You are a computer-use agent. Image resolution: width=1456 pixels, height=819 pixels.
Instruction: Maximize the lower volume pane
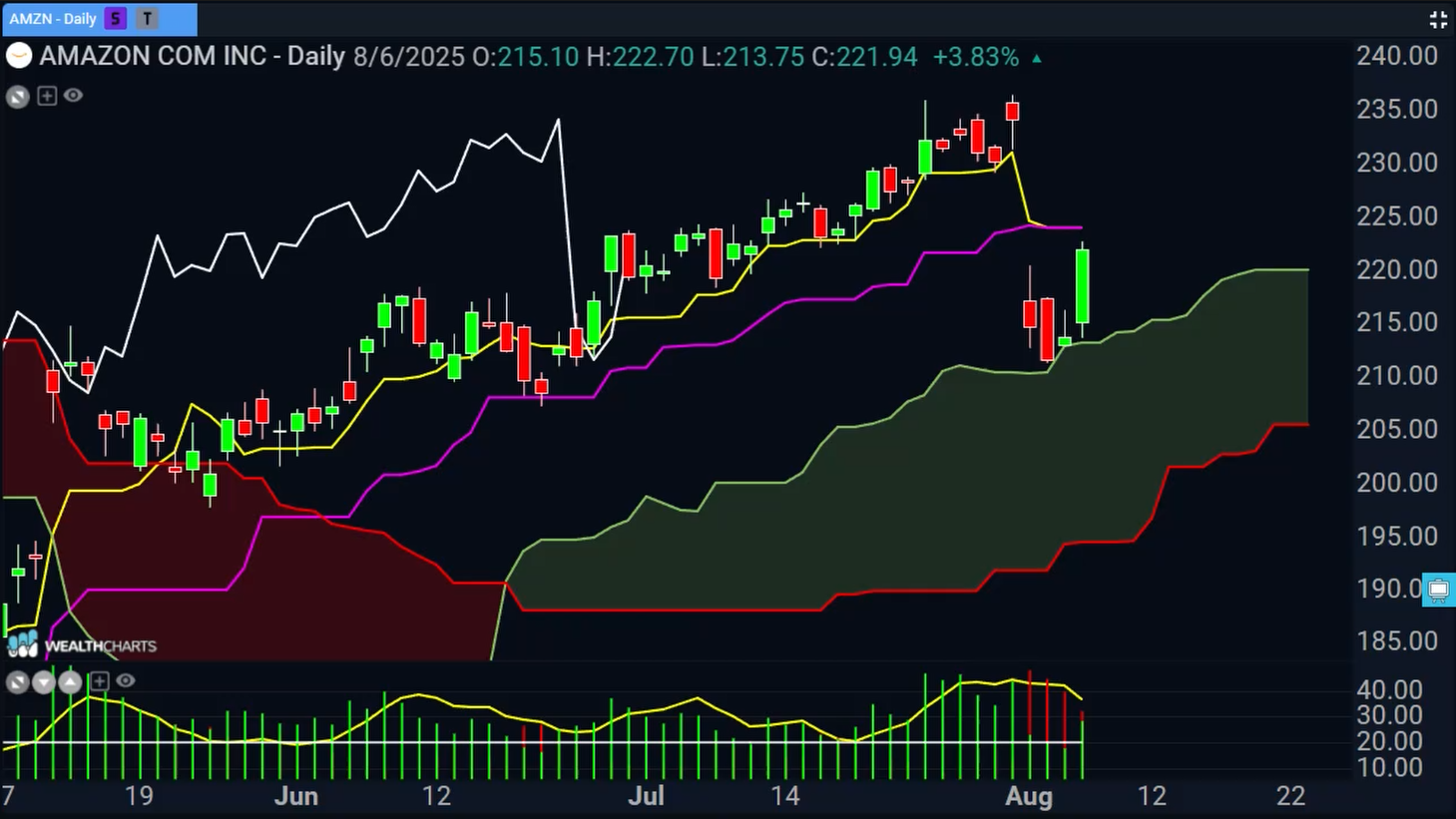click(x=17, y=682)
